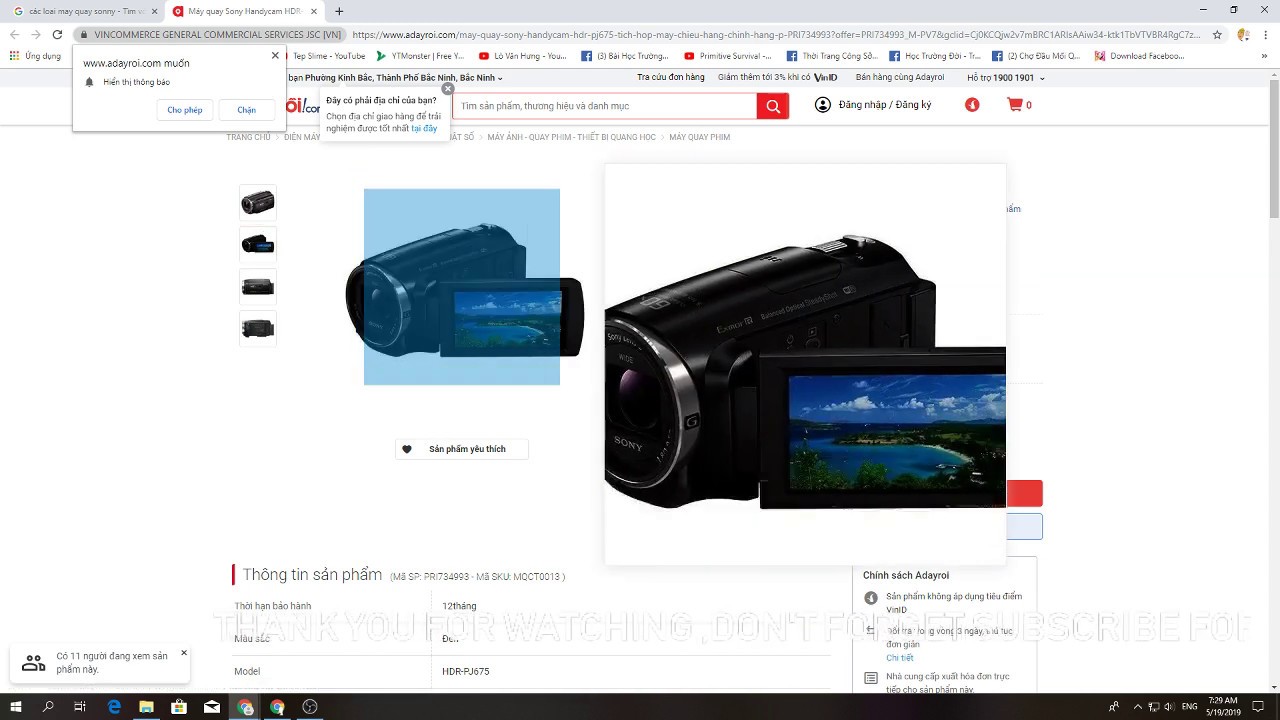Select the first camcorder thumbnail
1280x720 pixels.
[x=257, y=203]
